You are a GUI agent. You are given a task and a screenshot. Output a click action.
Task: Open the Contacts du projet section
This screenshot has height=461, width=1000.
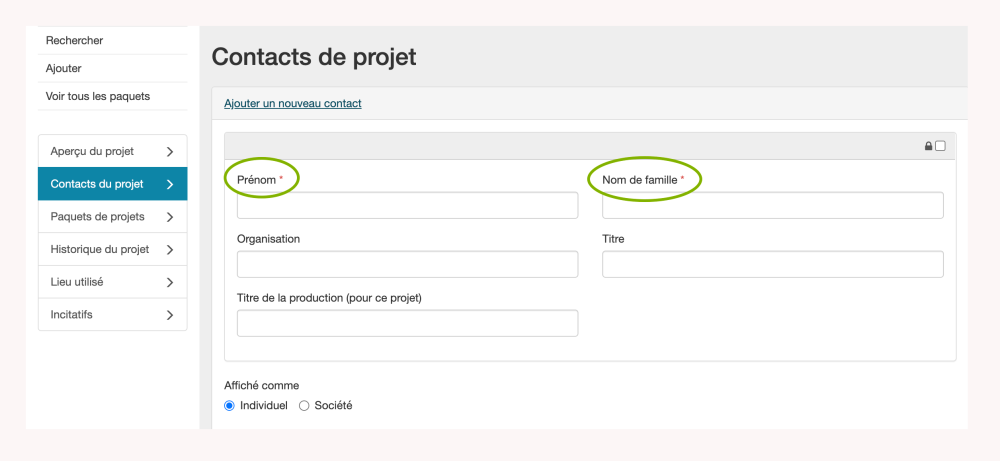(x=97, y=185)
